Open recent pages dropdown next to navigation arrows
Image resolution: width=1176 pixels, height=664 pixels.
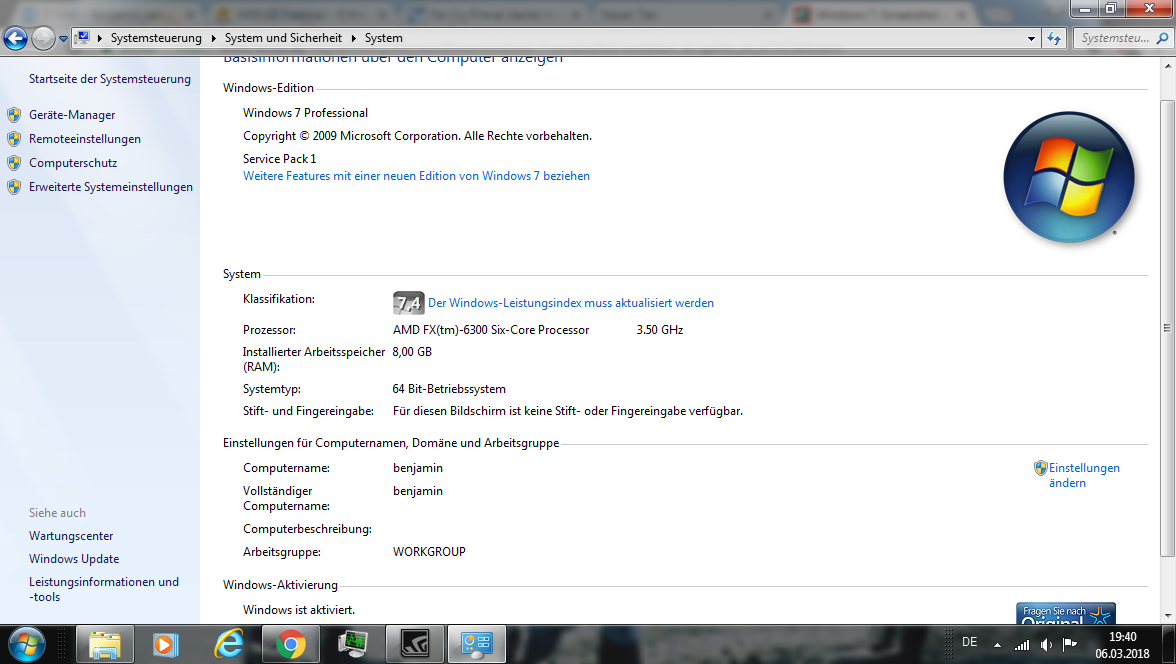click(x=63, y=38)
